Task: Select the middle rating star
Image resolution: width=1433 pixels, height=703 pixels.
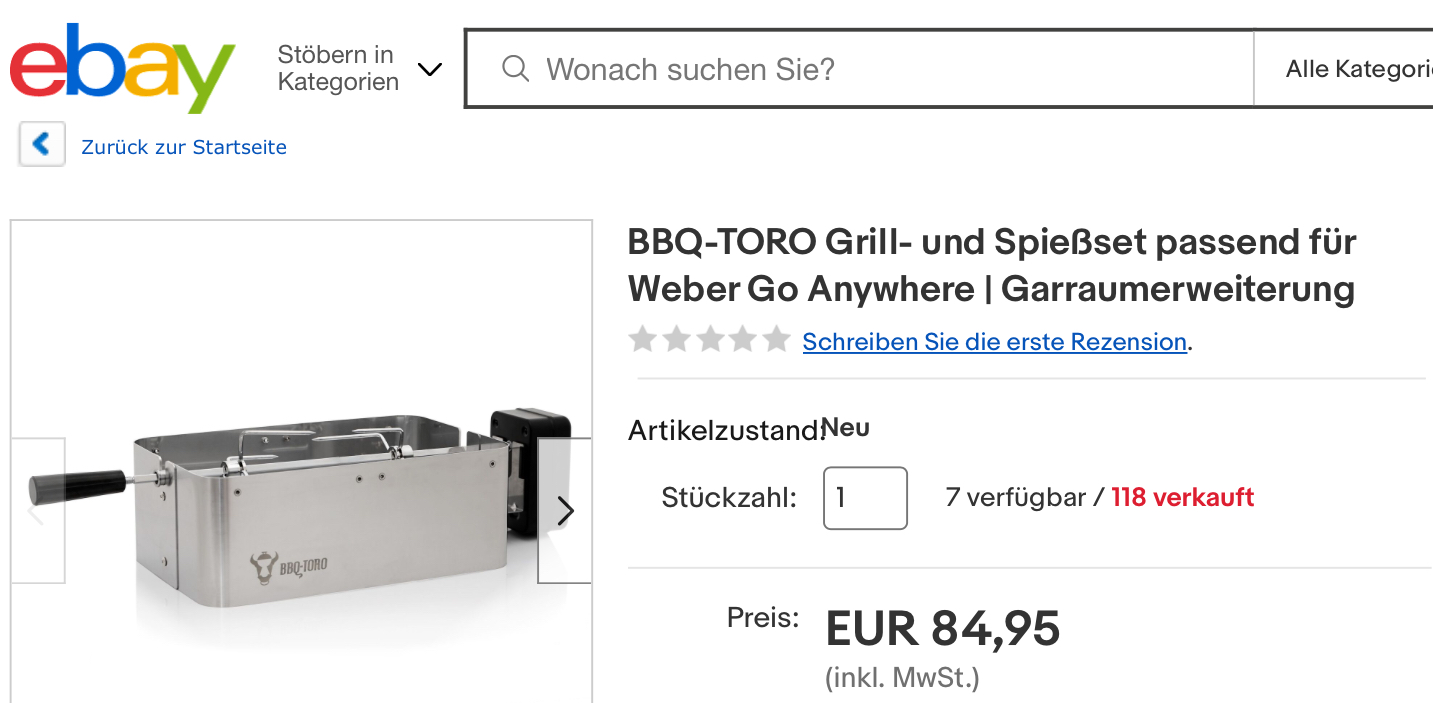Action: point(709,340)
